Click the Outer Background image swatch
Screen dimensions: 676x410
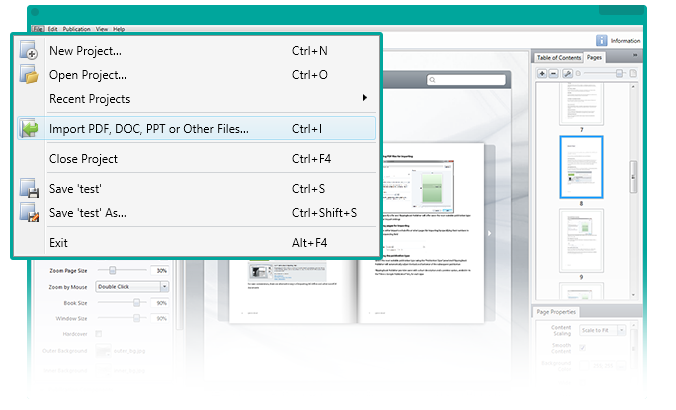[103, 351]
